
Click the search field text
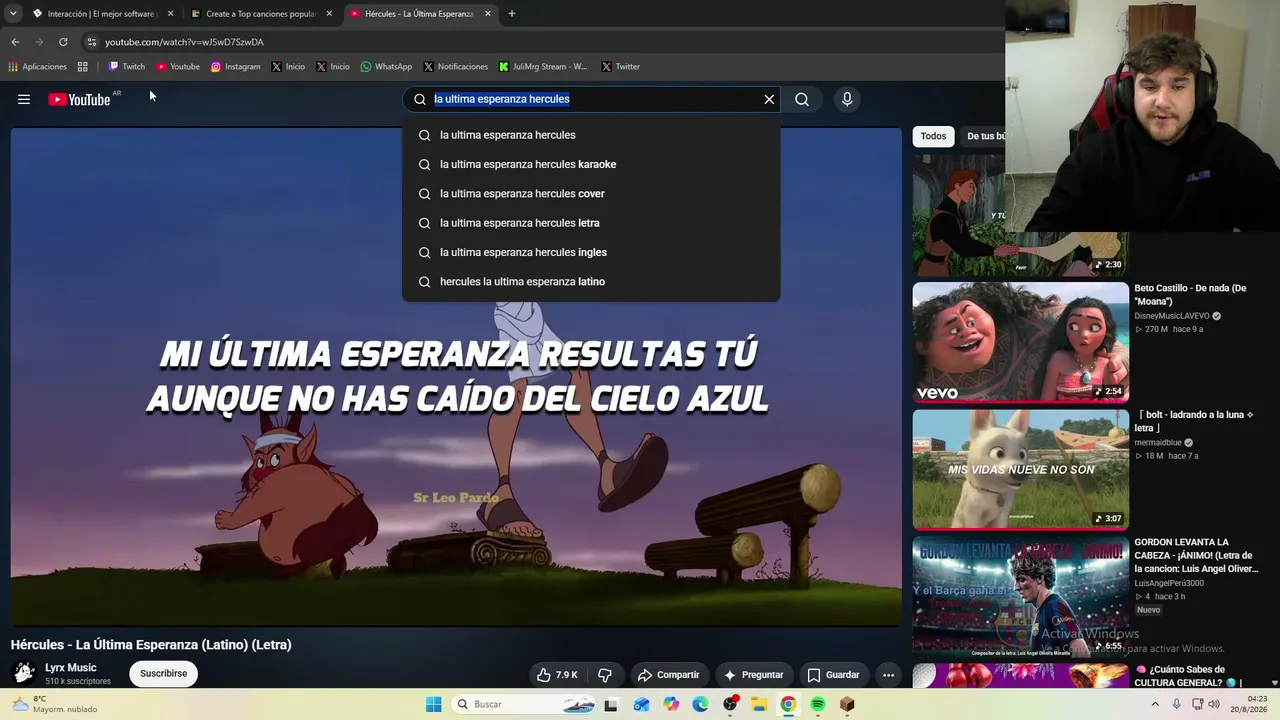pyautogui.click(x=502, y=99)
